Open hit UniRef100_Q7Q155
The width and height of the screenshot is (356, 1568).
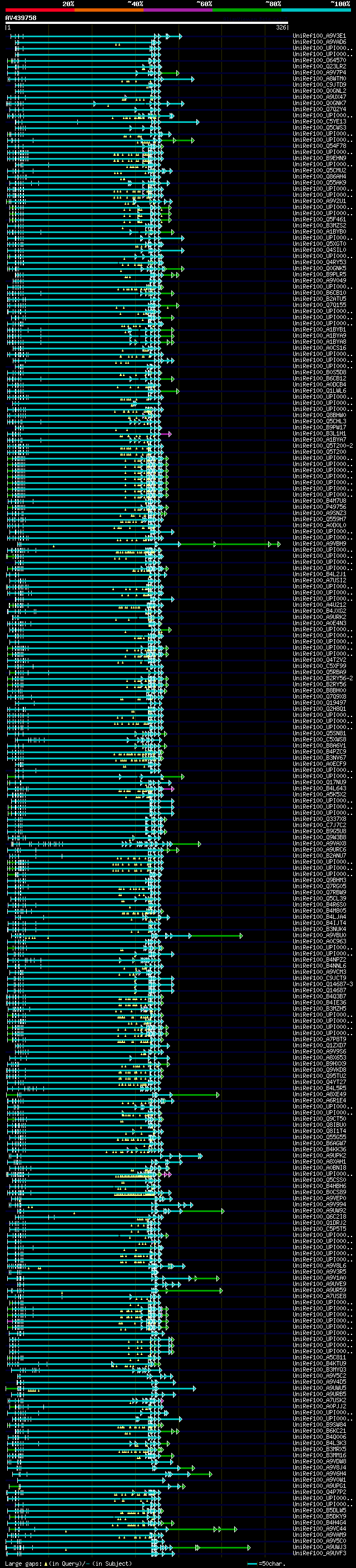pyautogui.click(x=319, y=305)
